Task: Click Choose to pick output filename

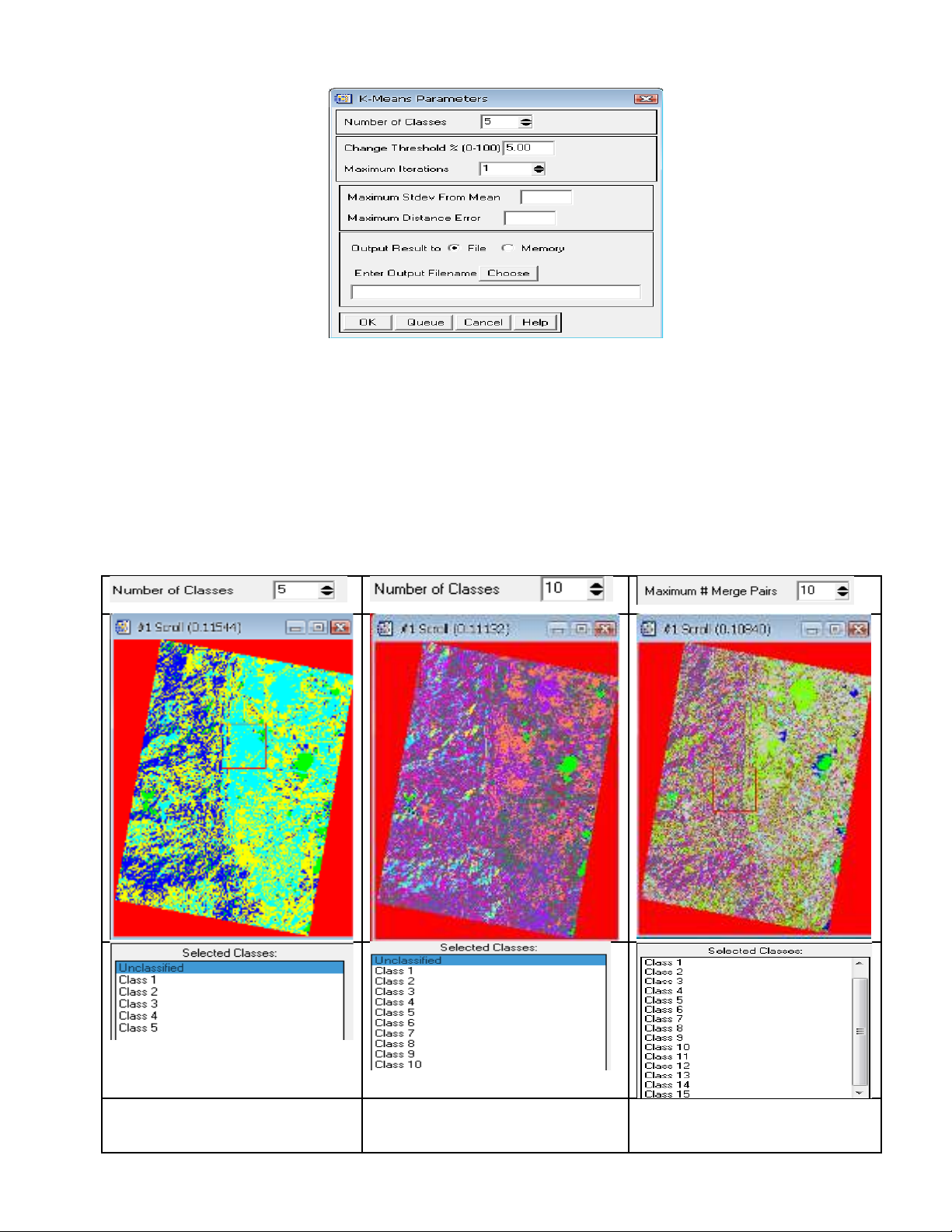Action: (508, 273)
